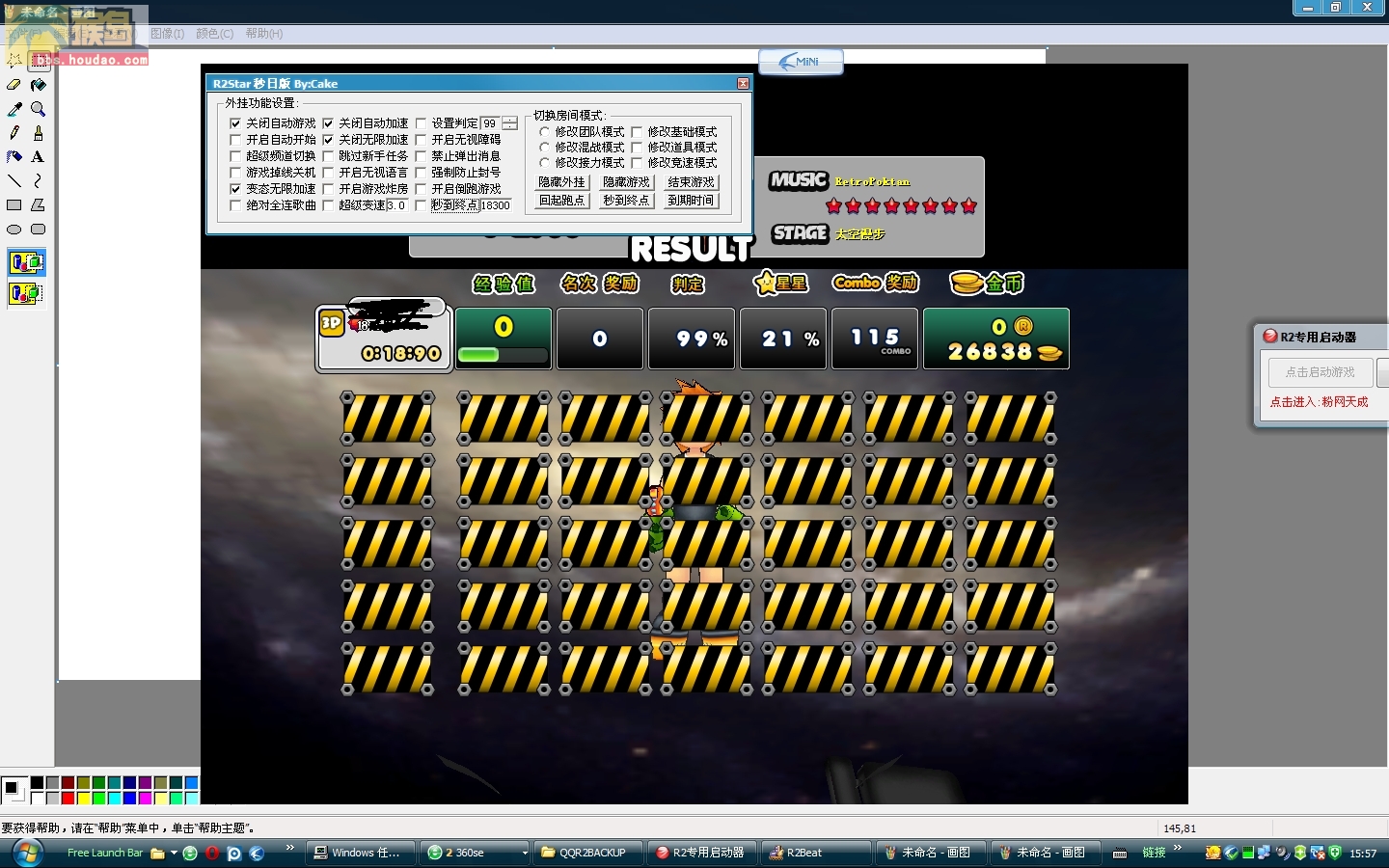Enable 开启自动开始 checkbox
The width and height of the screenshot is (1389, 868).
pyautogui.click(x=235, y=140)
